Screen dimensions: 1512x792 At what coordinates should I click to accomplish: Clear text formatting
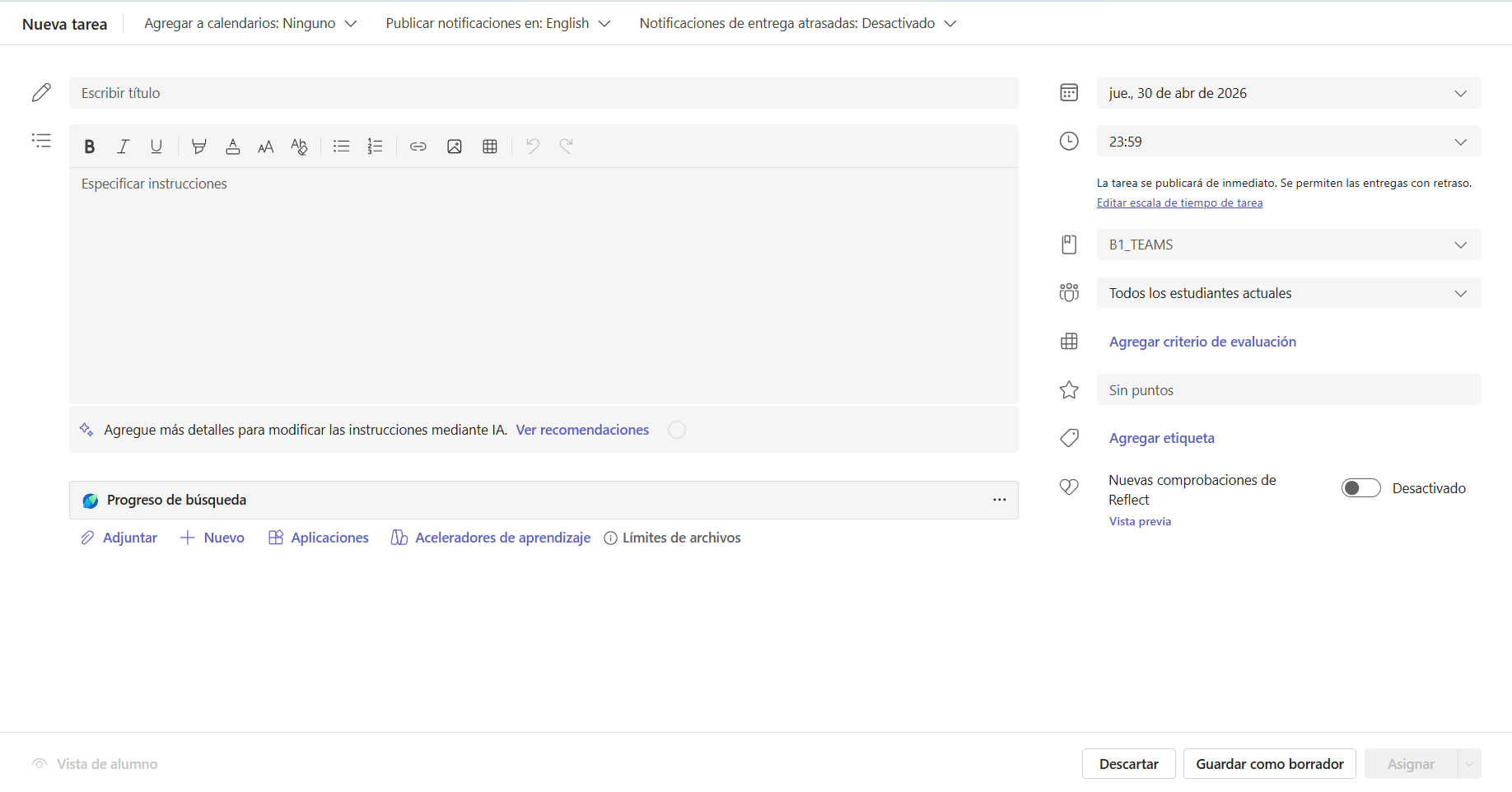coord(300,147)
